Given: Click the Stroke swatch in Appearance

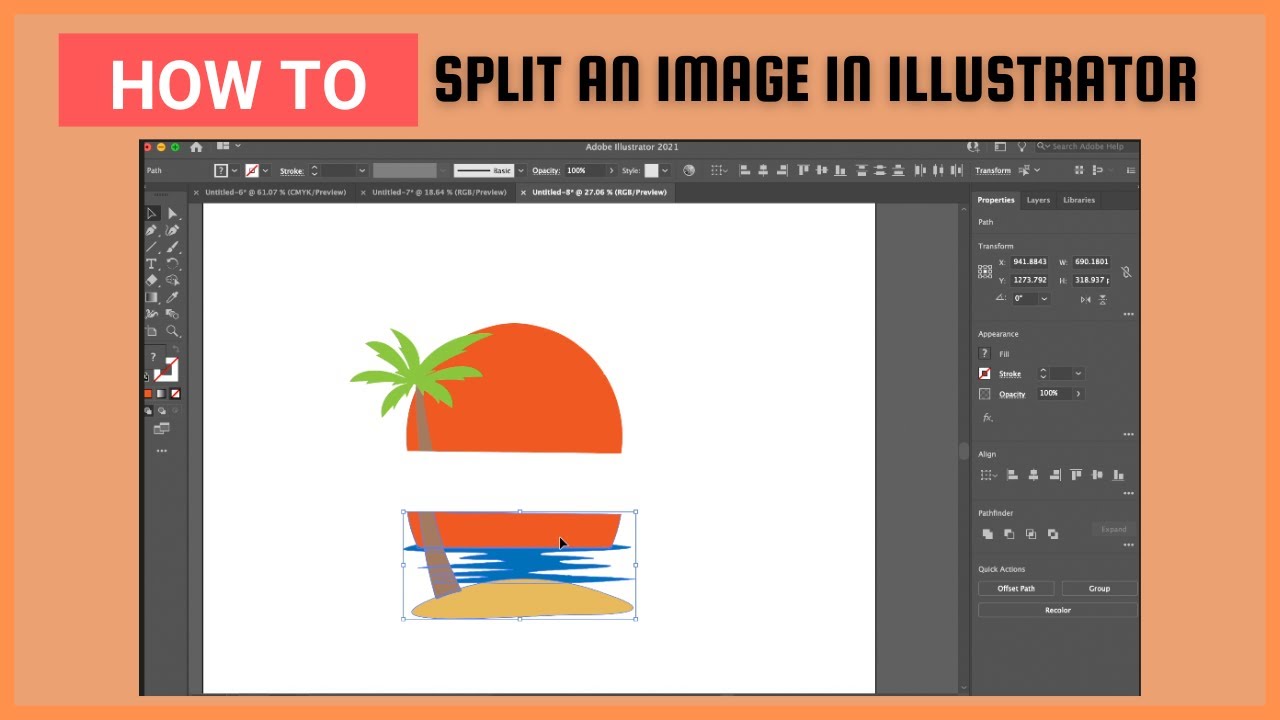Looking at the screenshot, I should (985, 374).
